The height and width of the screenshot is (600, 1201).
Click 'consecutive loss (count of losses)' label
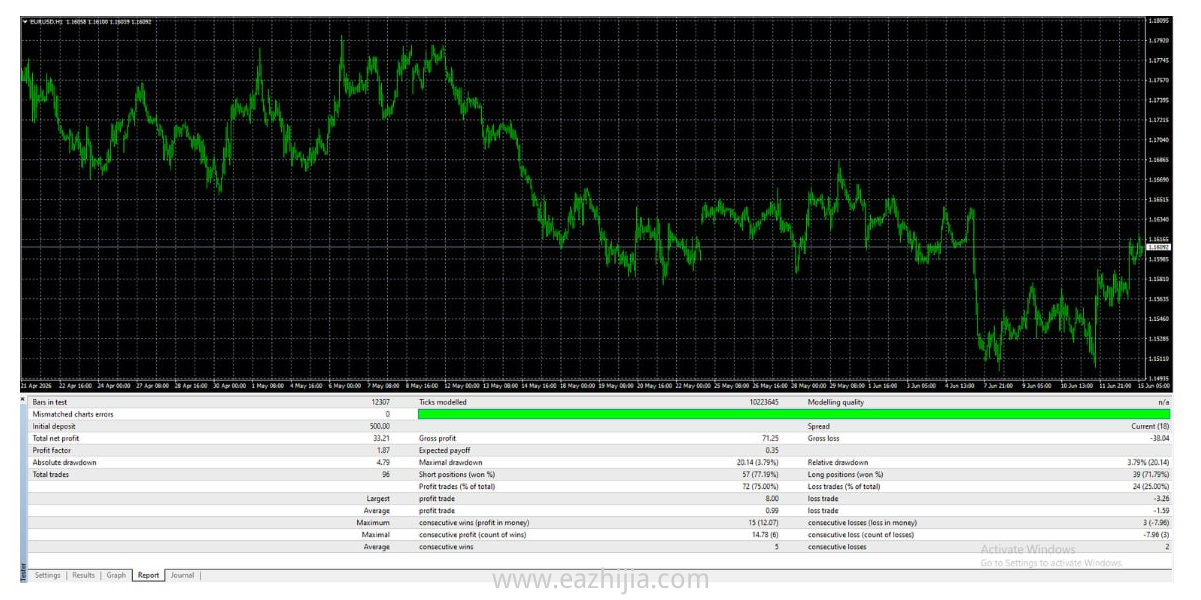point(861,534)
